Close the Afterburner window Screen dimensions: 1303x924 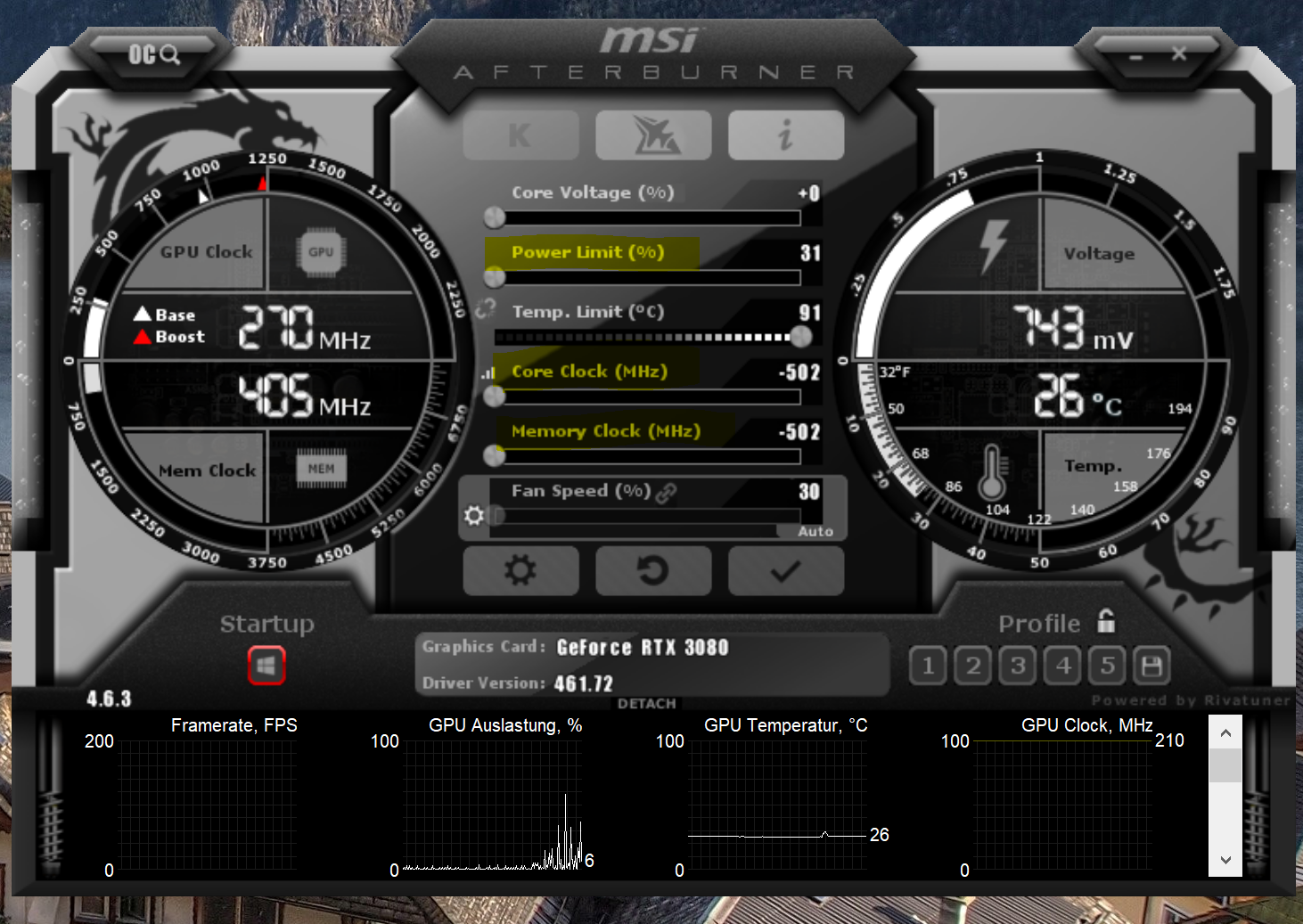click(x=1179, y=53)
